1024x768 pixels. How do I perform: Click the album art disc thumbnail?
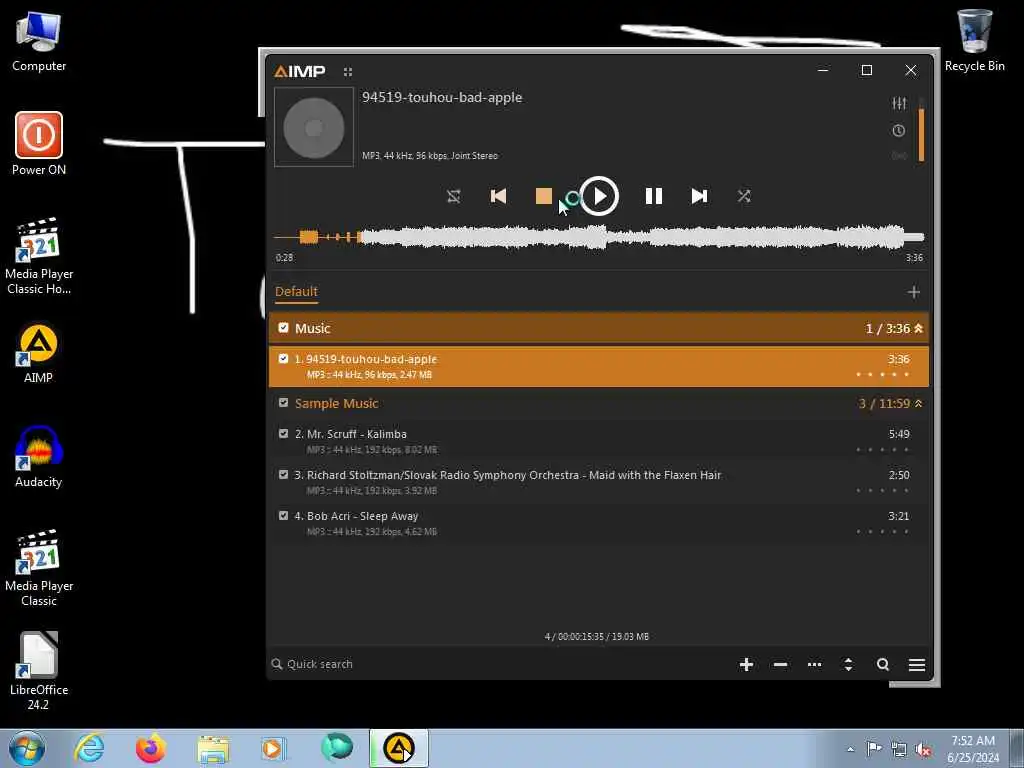314,127
